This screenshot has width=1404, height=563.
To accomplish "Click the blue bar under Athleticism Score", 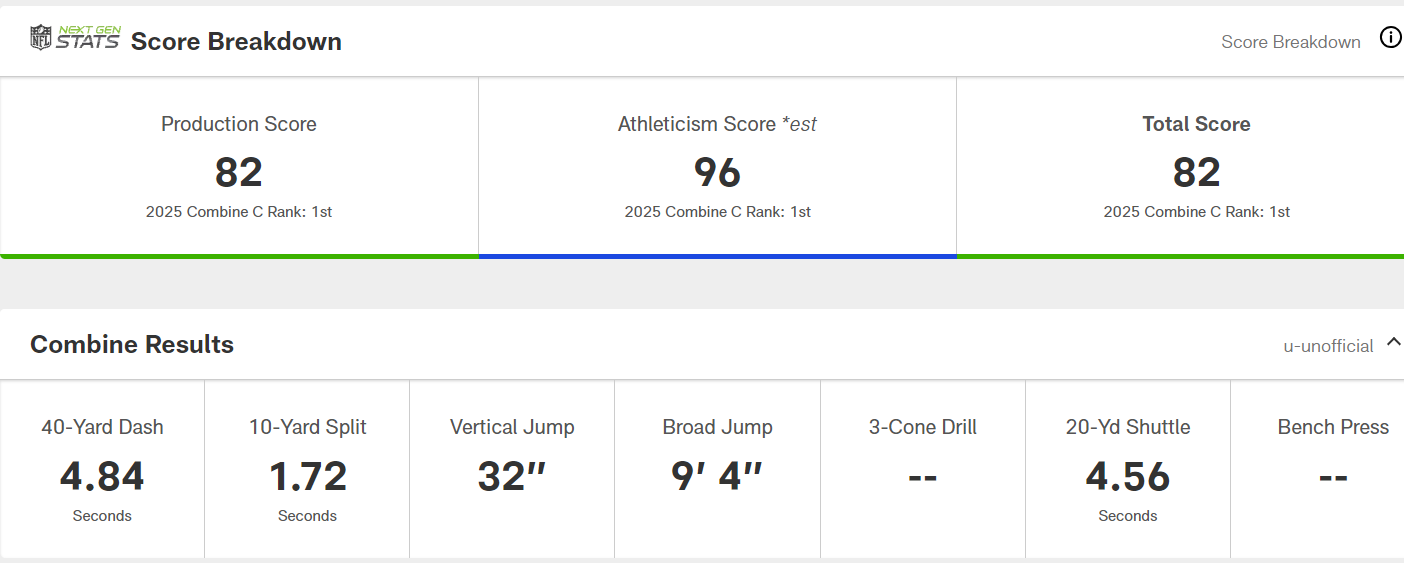I will (x=717, y=256).
